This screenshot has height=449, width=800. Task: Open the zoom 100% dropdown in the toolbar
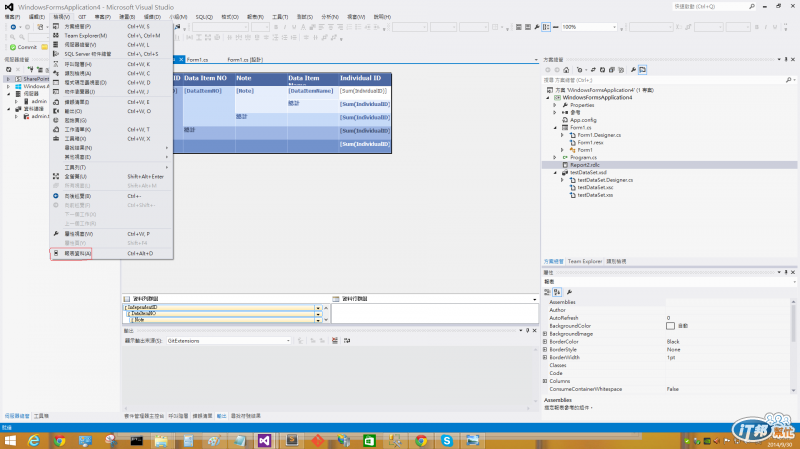614,27
